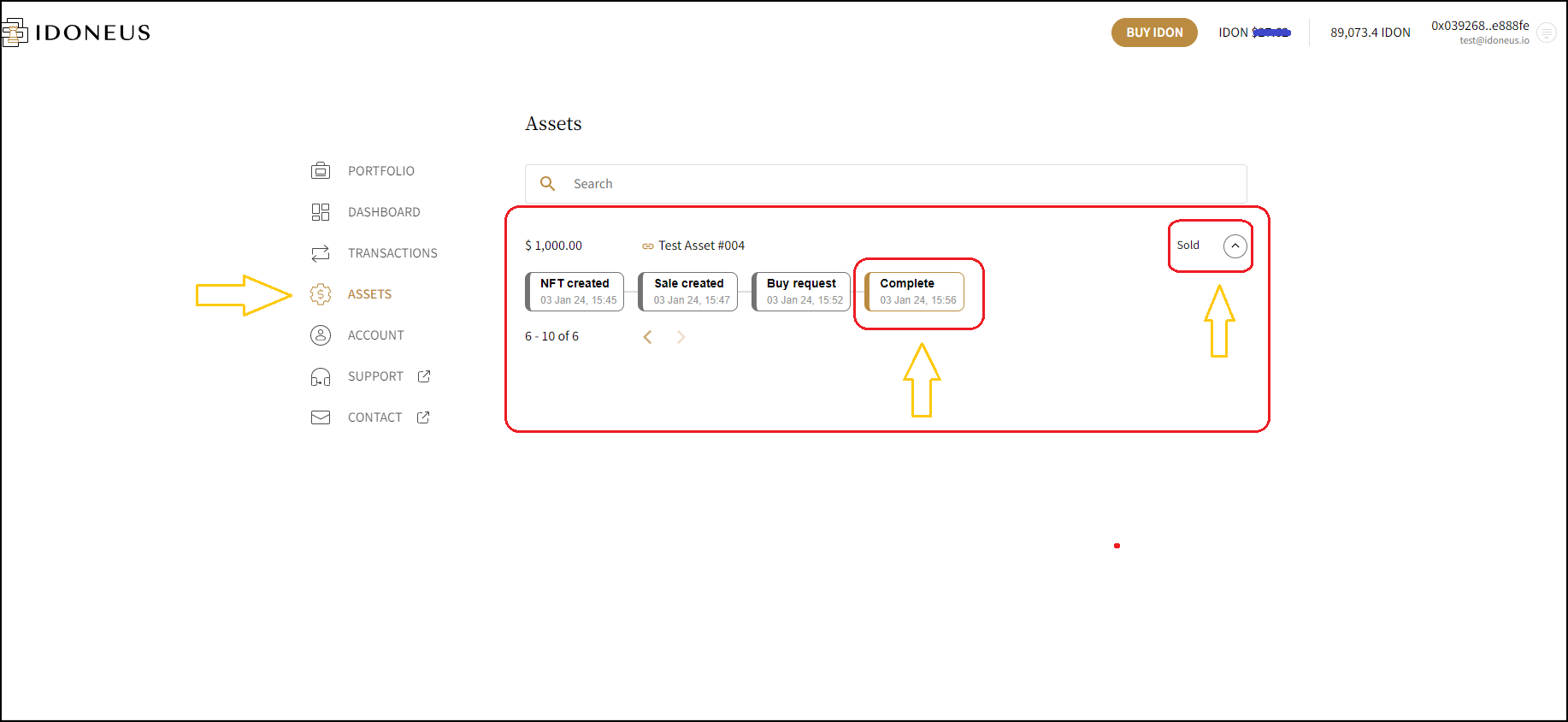Select the Complete status step
This screenshot has height=722, width=1568.
[x=915, y=292]
